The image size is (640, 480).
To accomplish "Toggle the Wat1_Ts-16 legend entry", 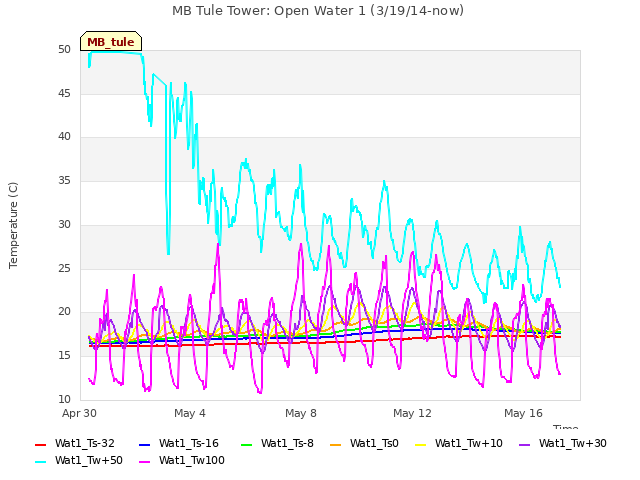I will (x=179, y=443).
